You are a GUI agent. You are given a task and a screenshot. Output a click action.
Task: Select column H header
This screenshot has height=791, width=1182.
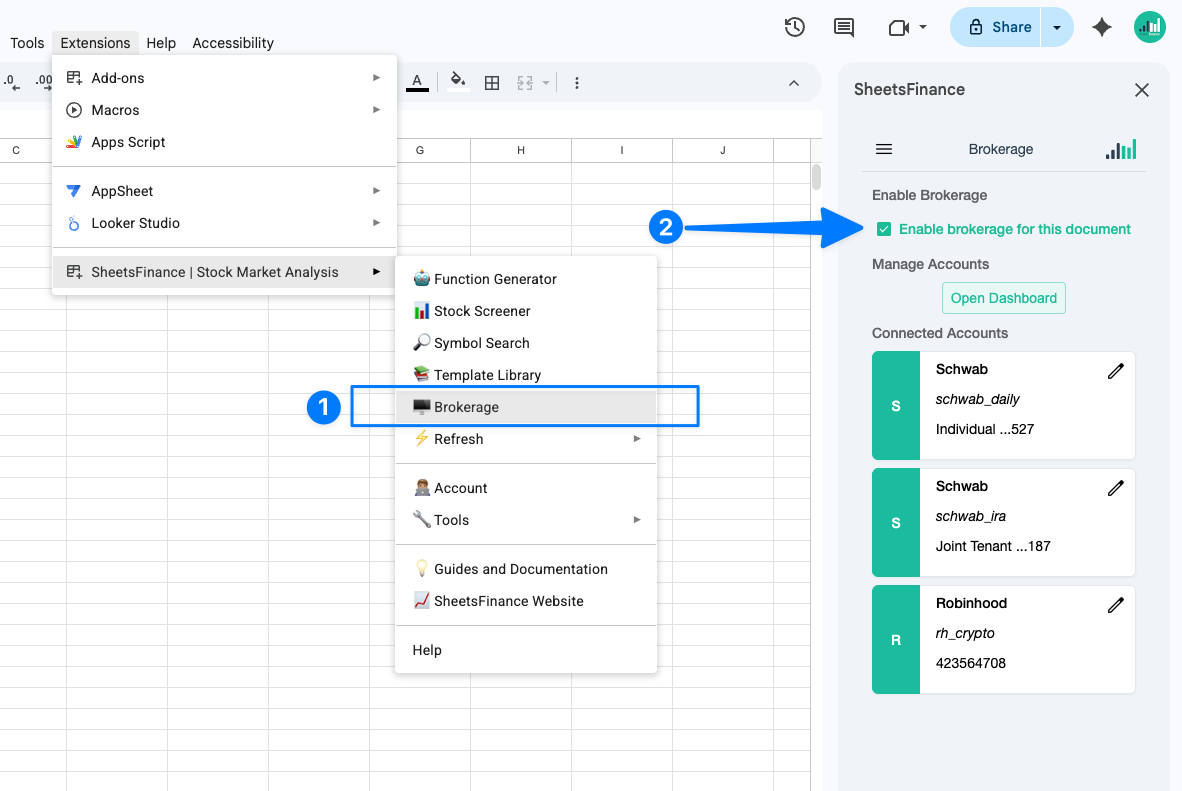pyautogui.click(x=521, y=150)
